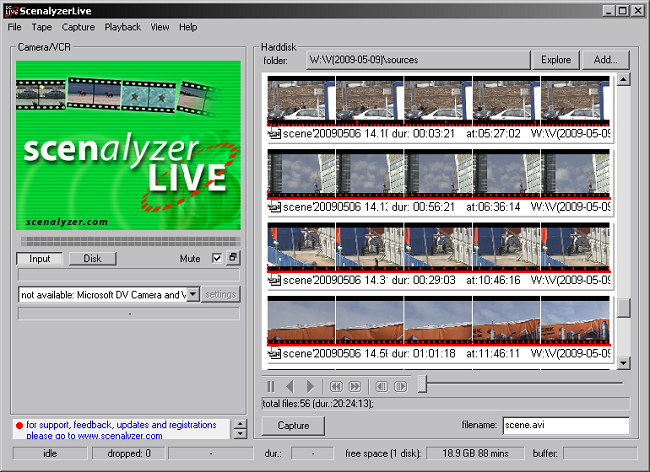Jump to previous scene rewind icon
The image size is (650, 472).
point(336,387)
